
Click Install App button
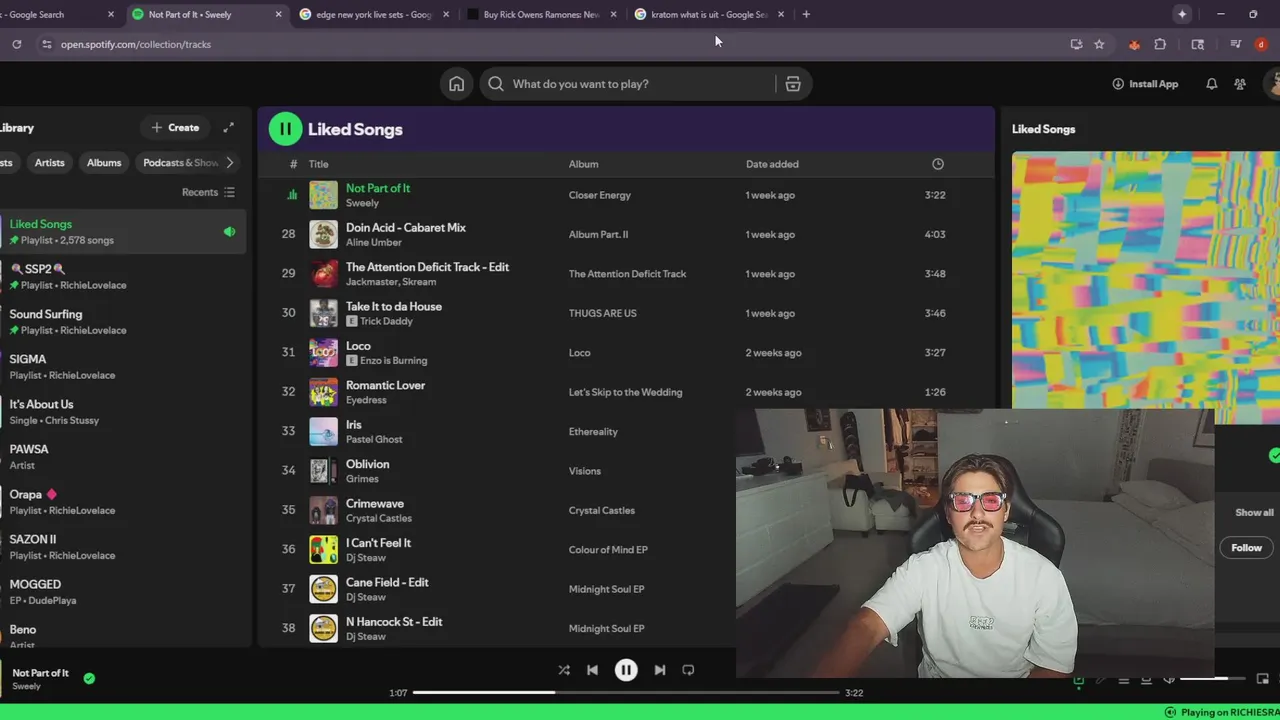(x=1145, y=84)
